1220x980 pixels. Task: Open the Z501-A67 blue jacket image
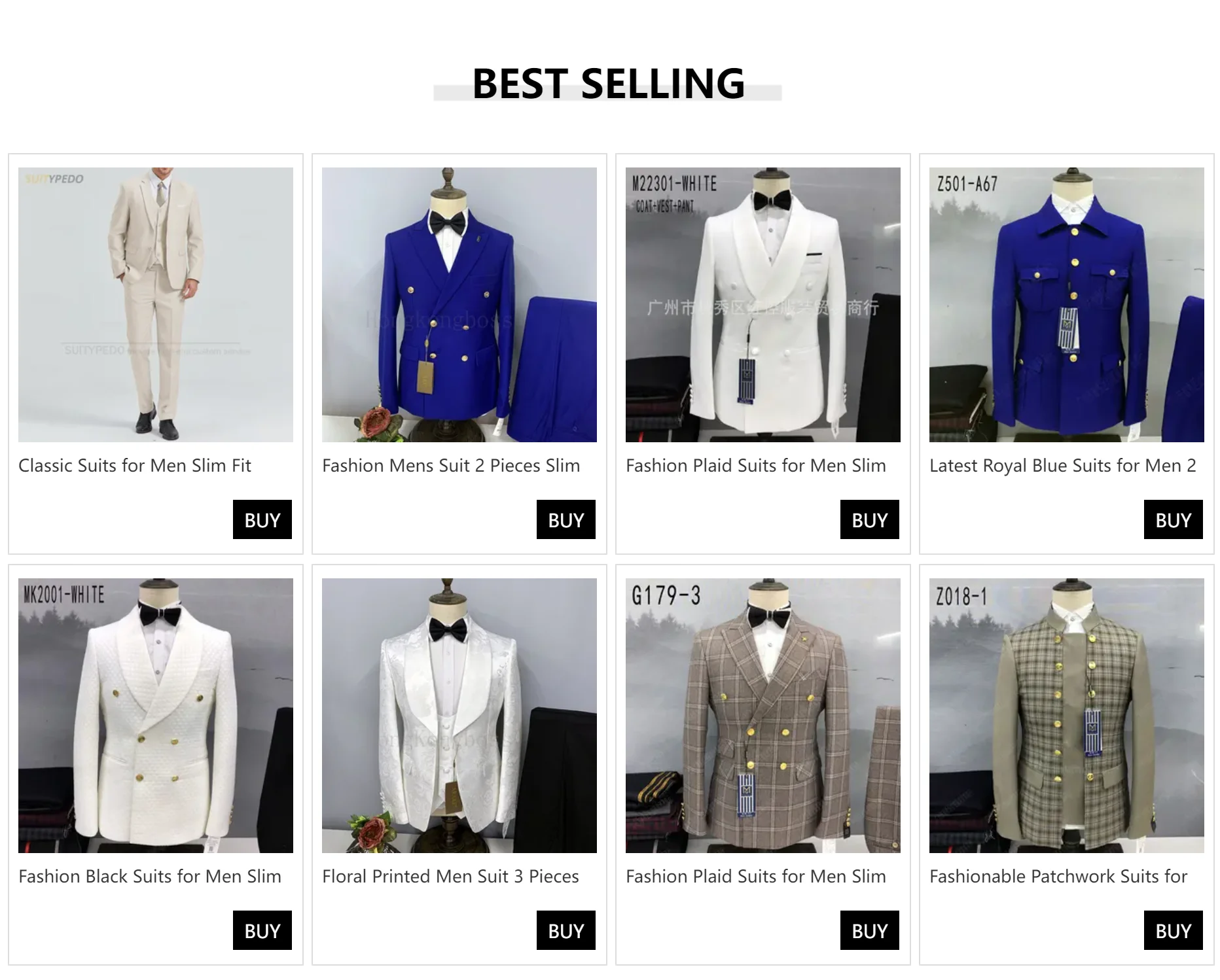pyautogui.click(x=1067, y=305)
